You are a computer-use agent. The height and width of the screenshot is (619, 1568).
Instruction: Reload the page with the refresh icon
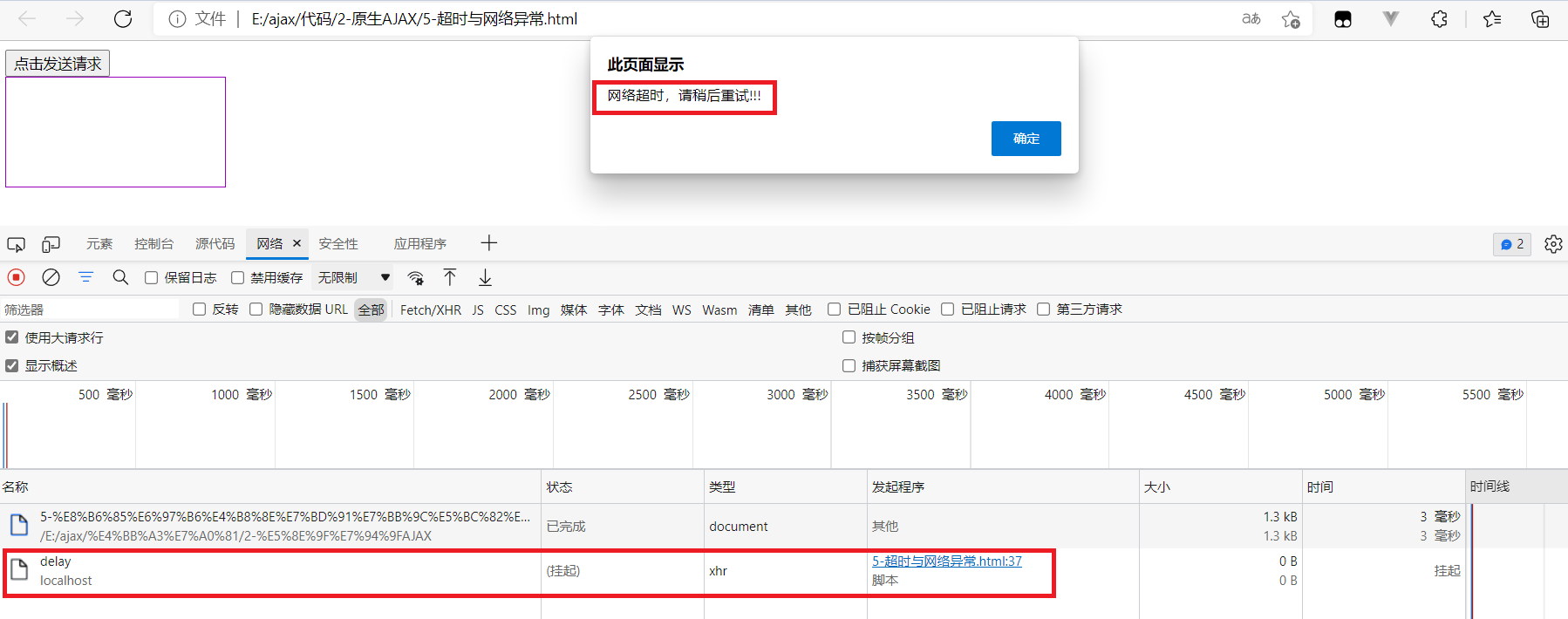pyautogui.click(x=123, y=18)
